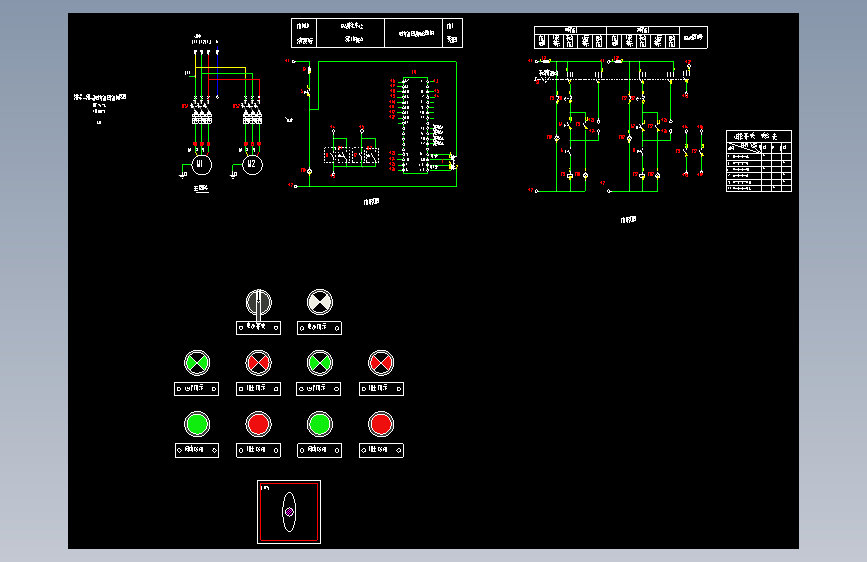The width and height of the screenshot is (867, 562).
Task: Select the red-bordered square panel outline
Action: (x=289, y=512)
